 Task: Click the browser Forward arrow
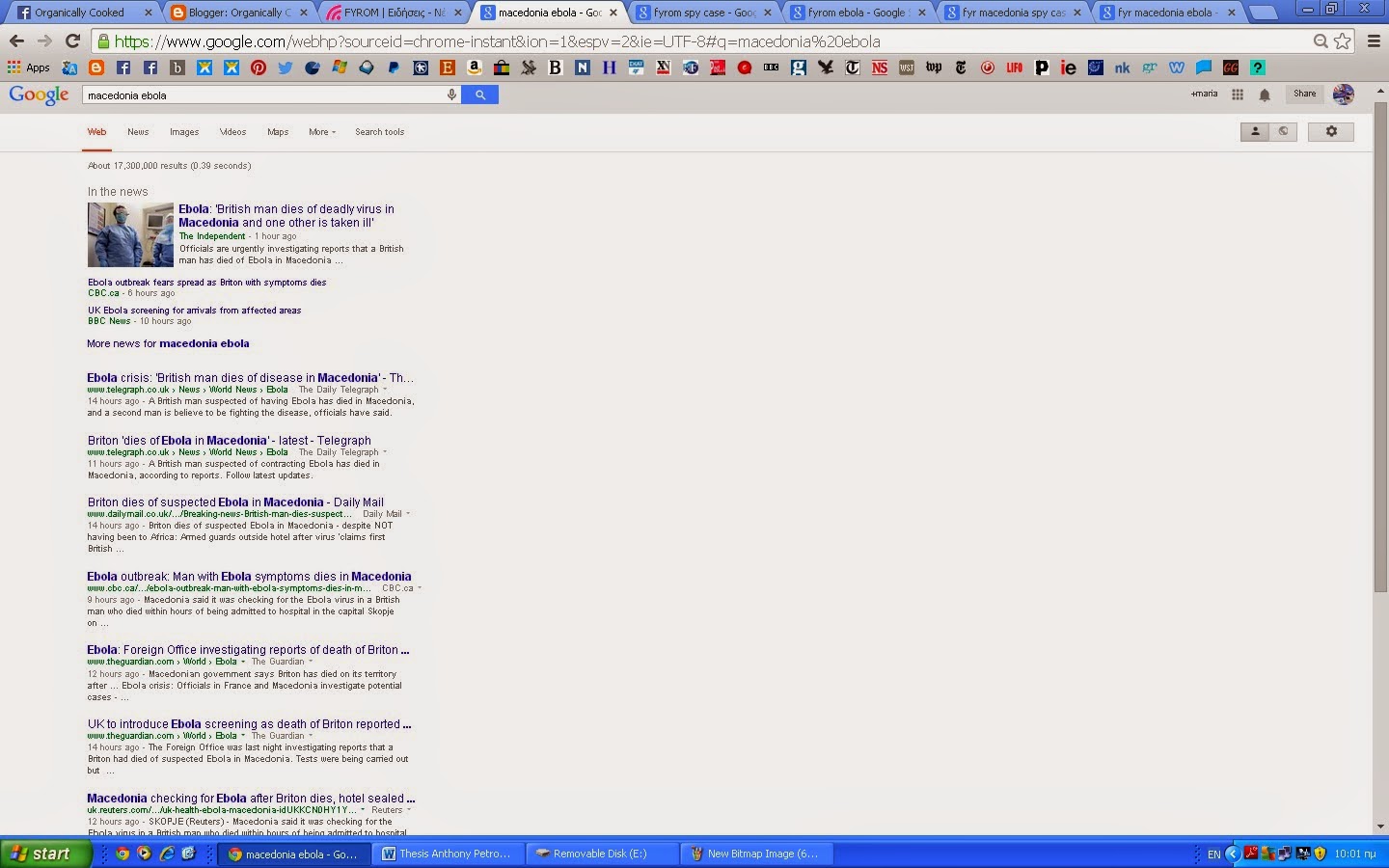pos(44,41)
